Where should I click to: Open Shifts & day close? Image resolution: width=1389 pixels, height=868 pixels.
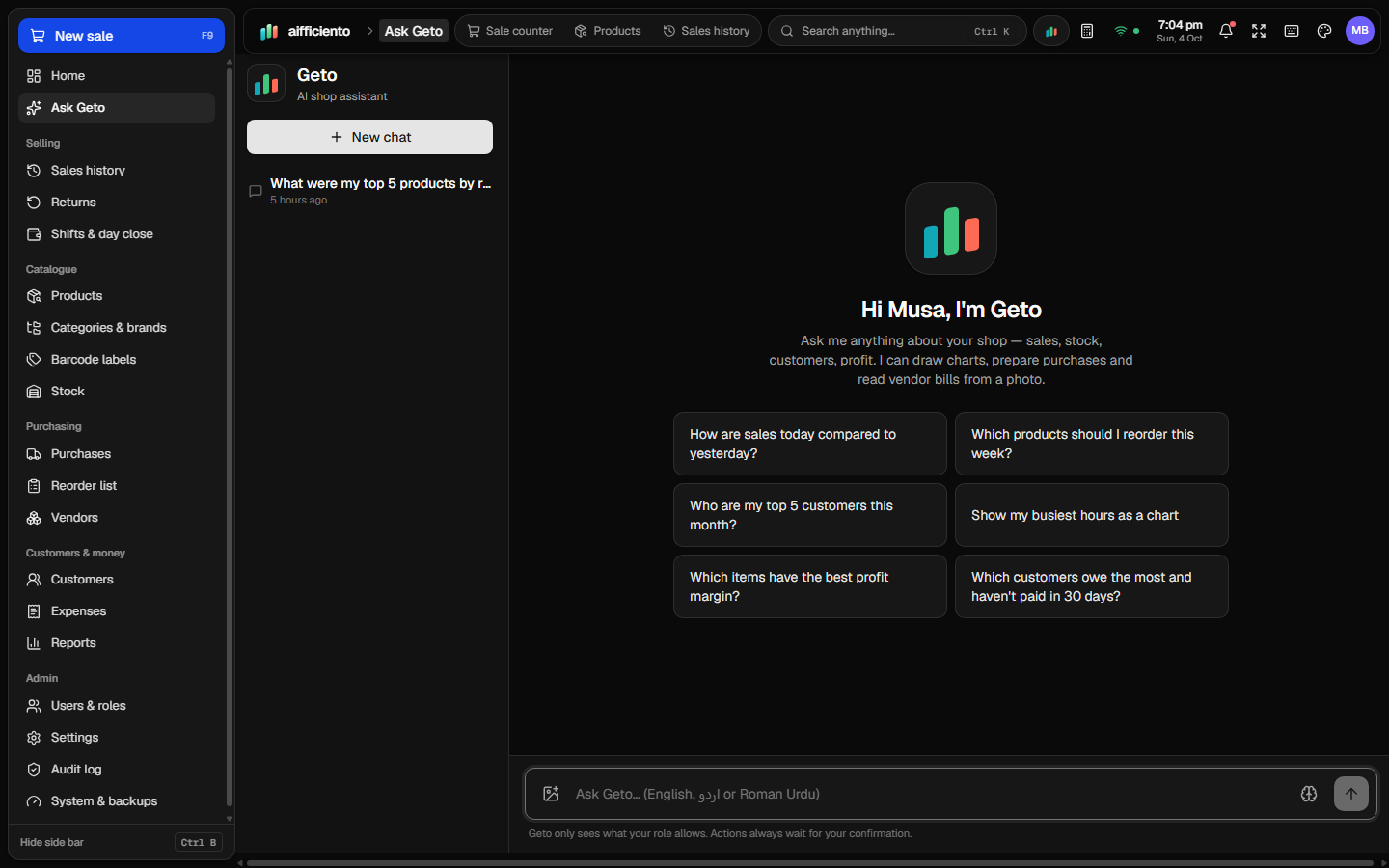click(x=117, y=234)
